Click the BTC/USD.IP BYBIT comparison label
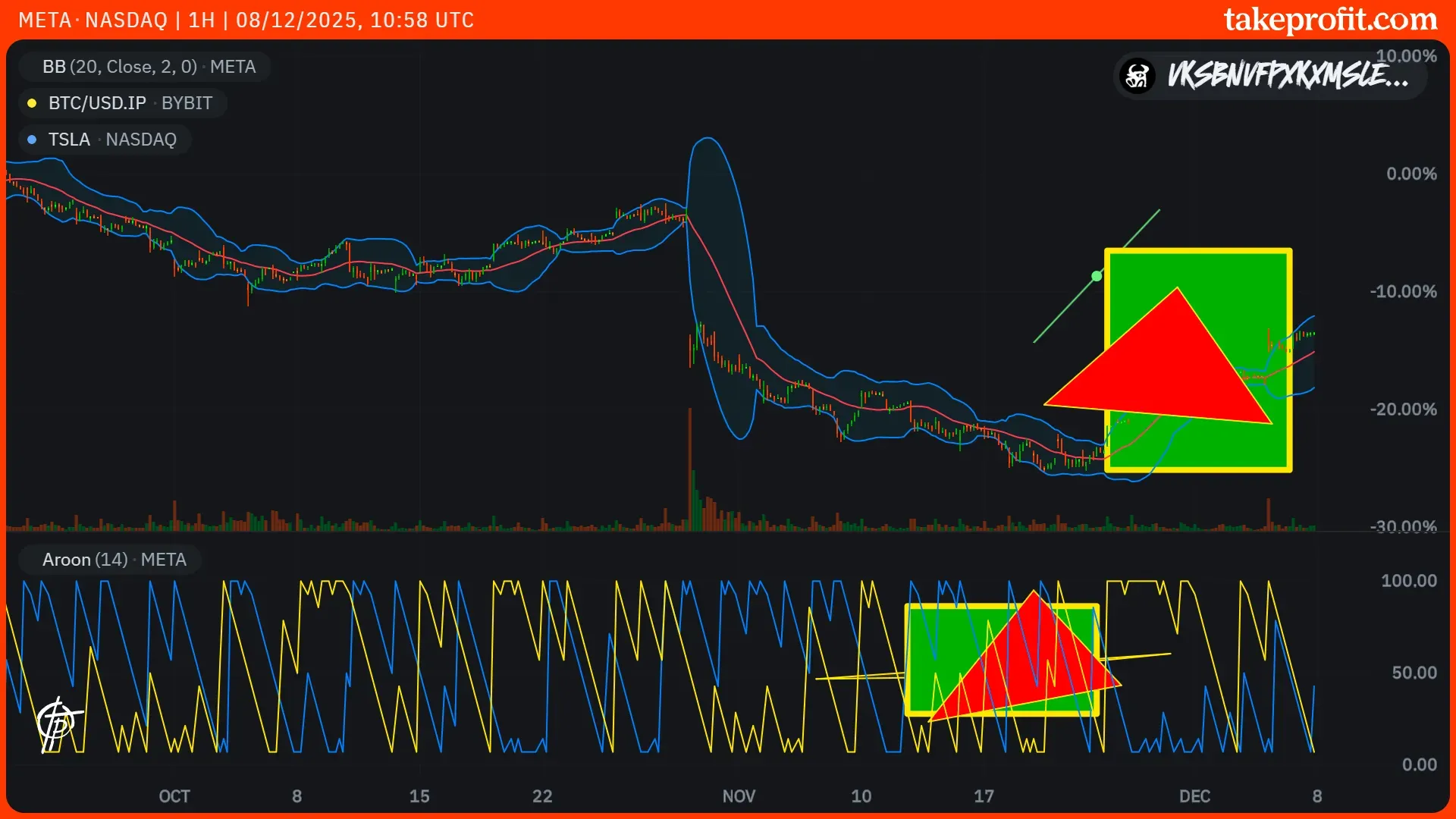The width and height of the screenshot is (1456, 819). tap(130, 103)
